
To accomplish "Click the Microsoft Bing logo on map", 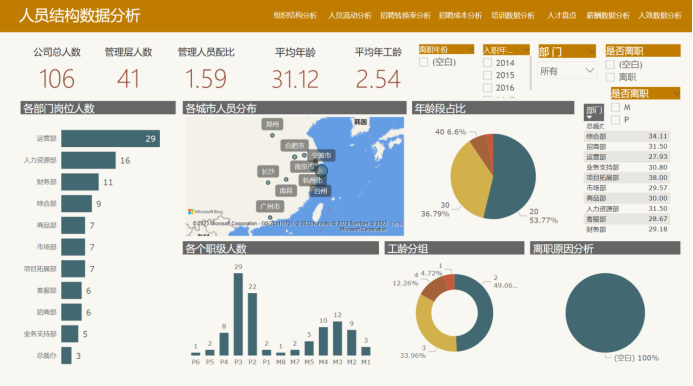I will tap(206, 212).
